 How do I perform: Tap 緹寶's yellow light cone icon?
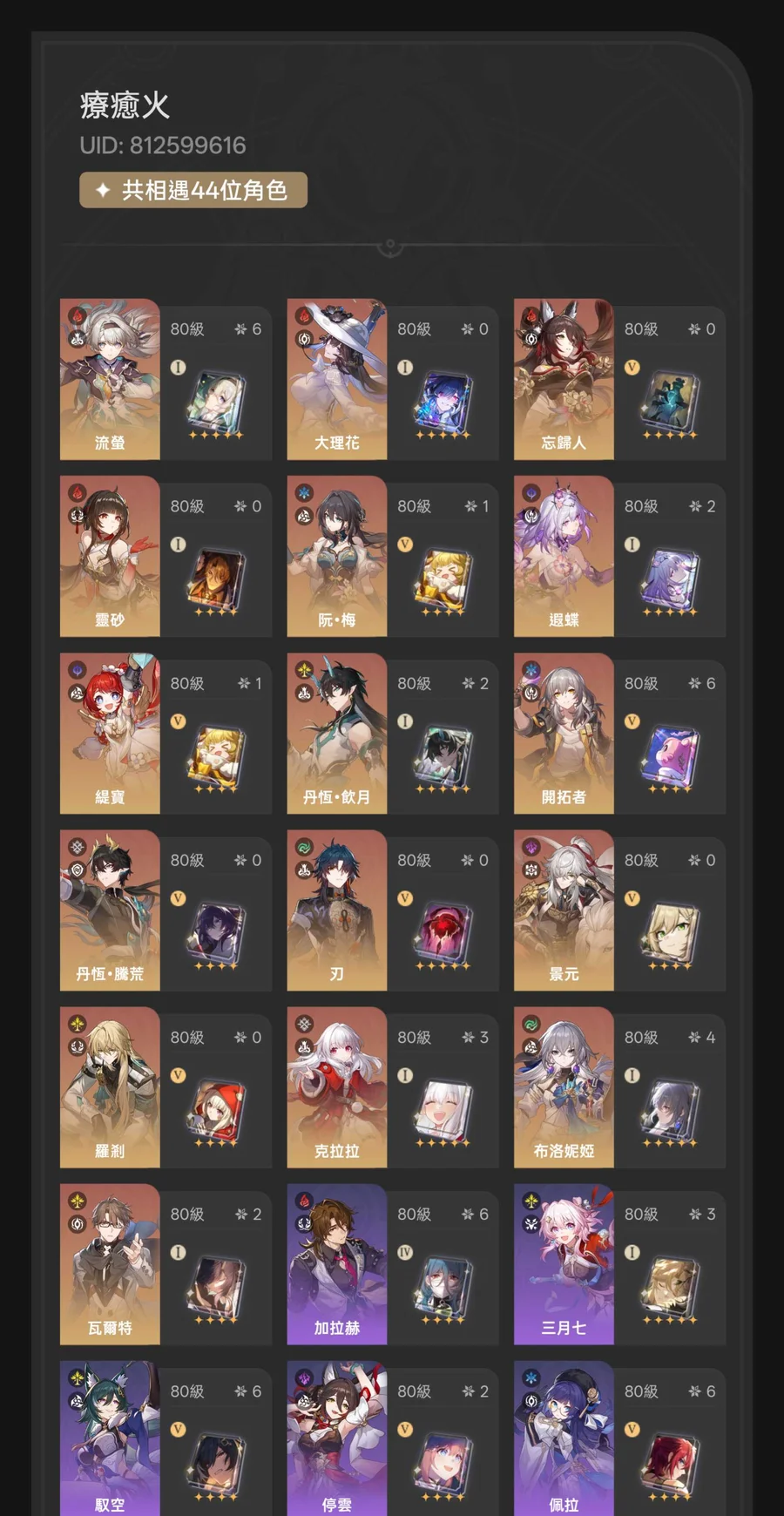point(216,756)
